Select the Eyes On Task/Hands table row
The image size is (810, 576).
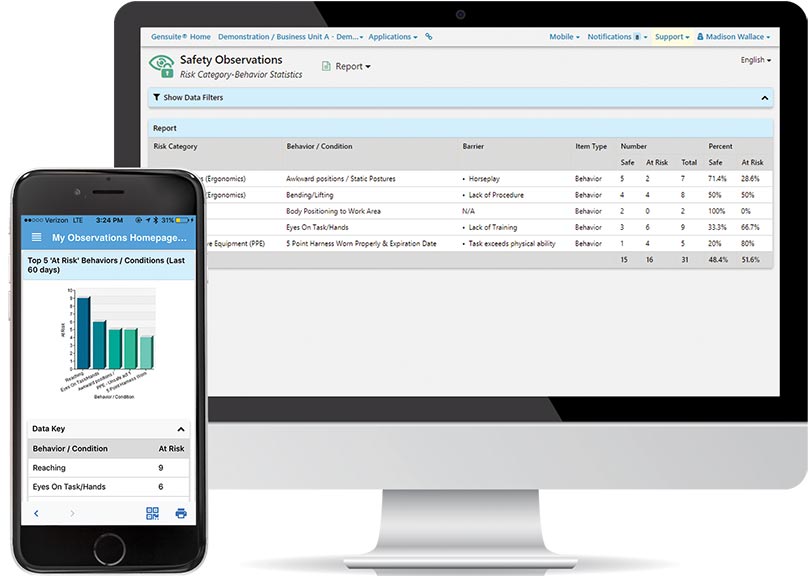(108, 487)
